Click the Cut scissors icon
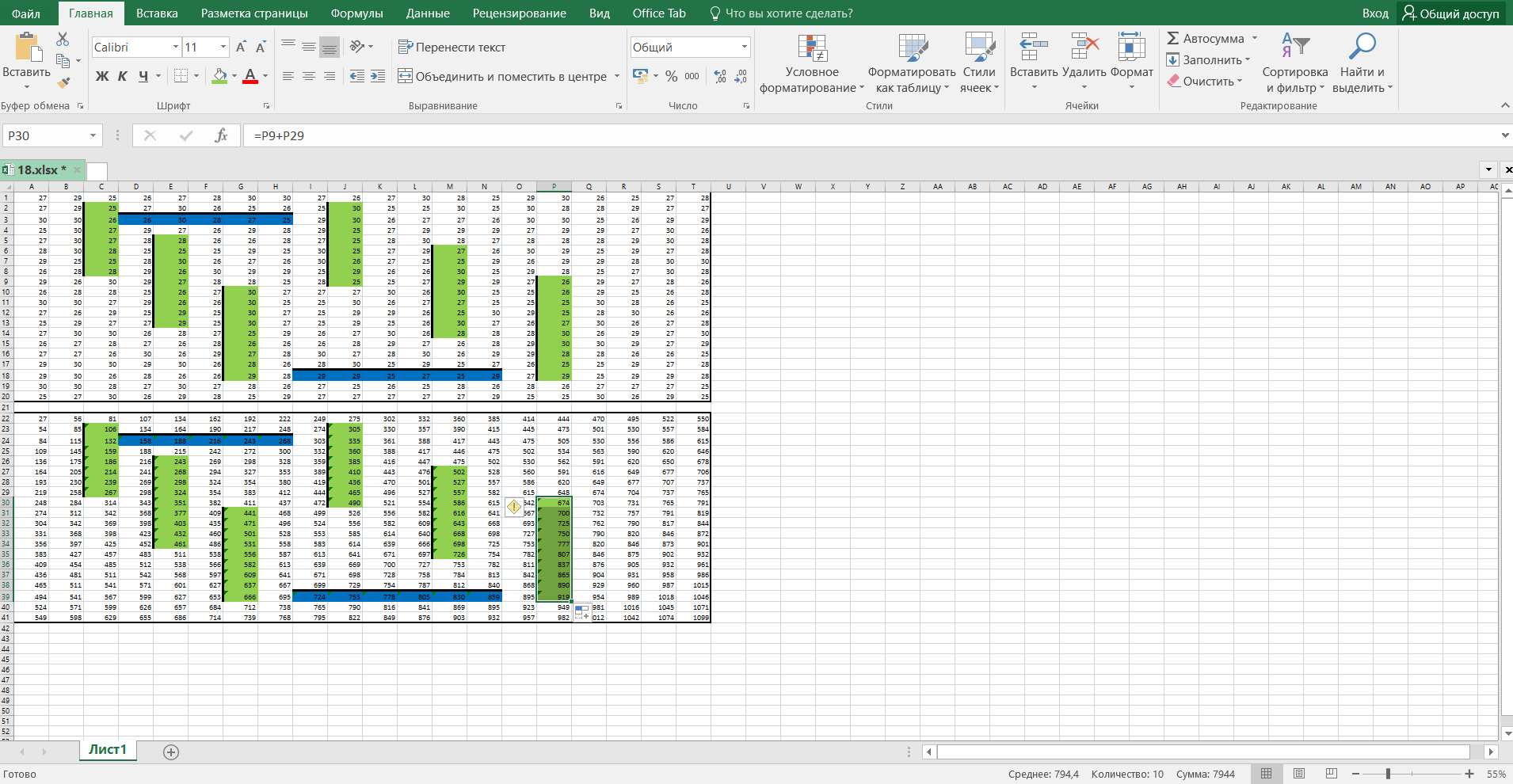 click(63, 39)
